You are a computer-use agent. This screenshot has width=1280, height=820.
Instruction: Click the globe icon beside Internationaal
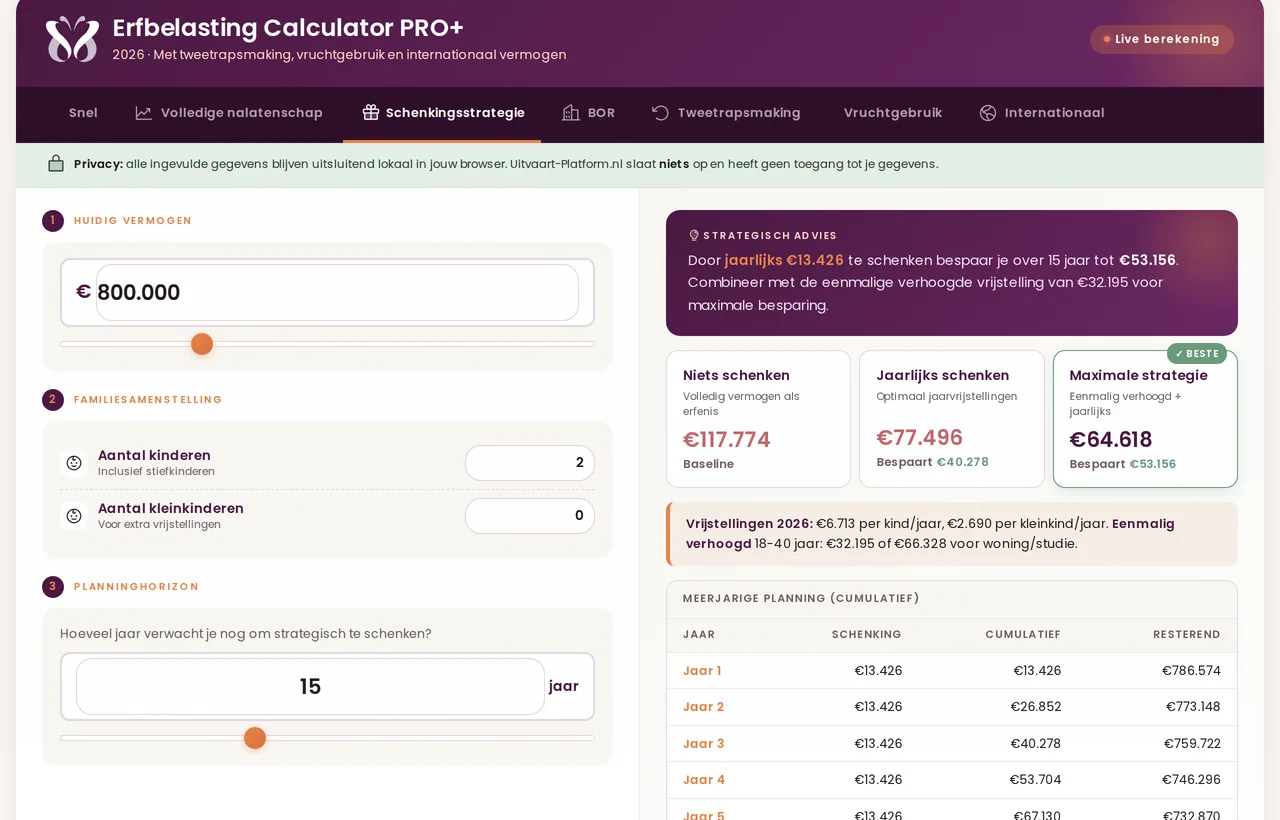[988, 113]
